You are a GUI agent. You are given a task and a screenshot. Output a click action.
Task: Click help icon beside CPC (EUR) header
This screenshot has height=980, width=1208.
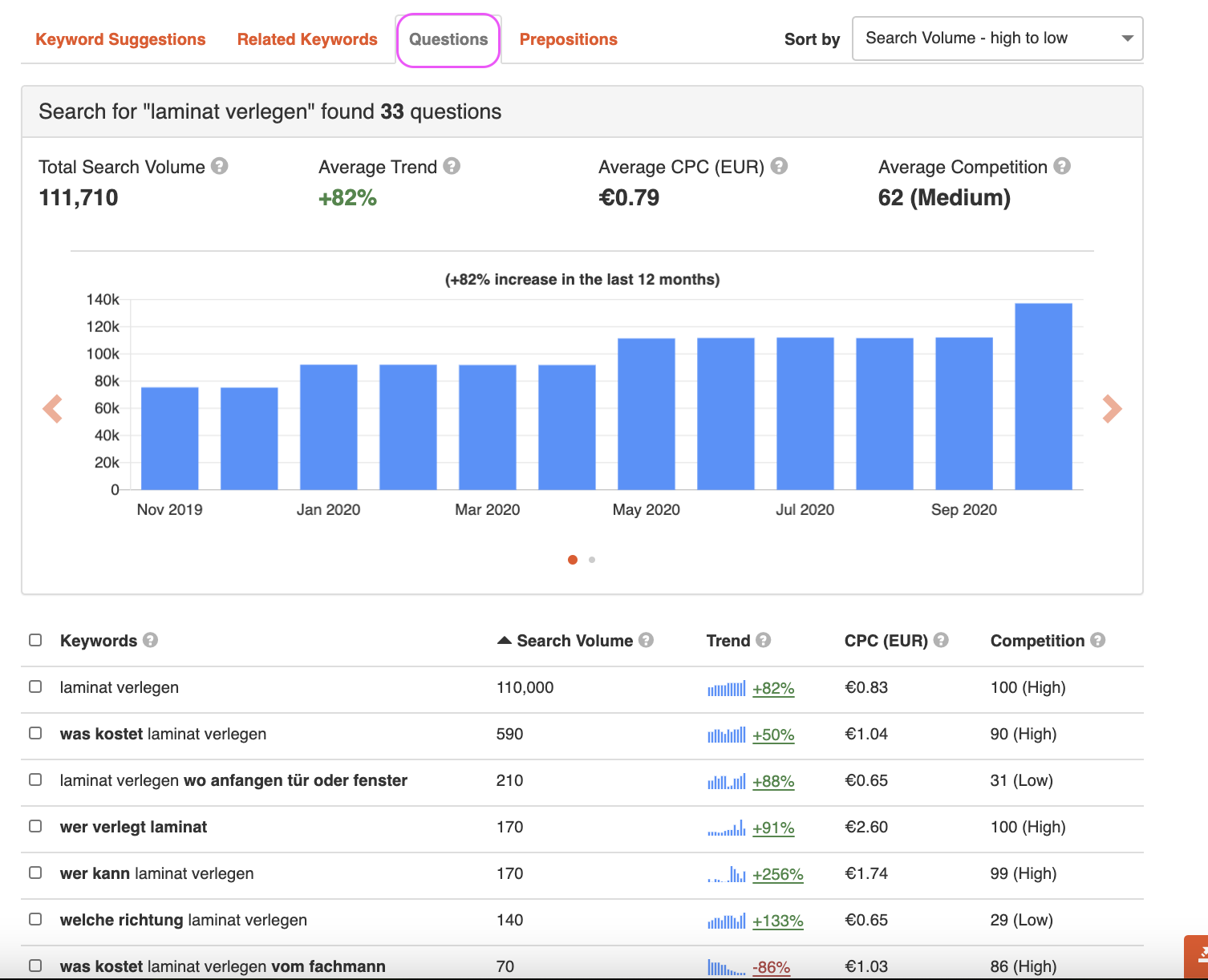[x=941, y=640]
